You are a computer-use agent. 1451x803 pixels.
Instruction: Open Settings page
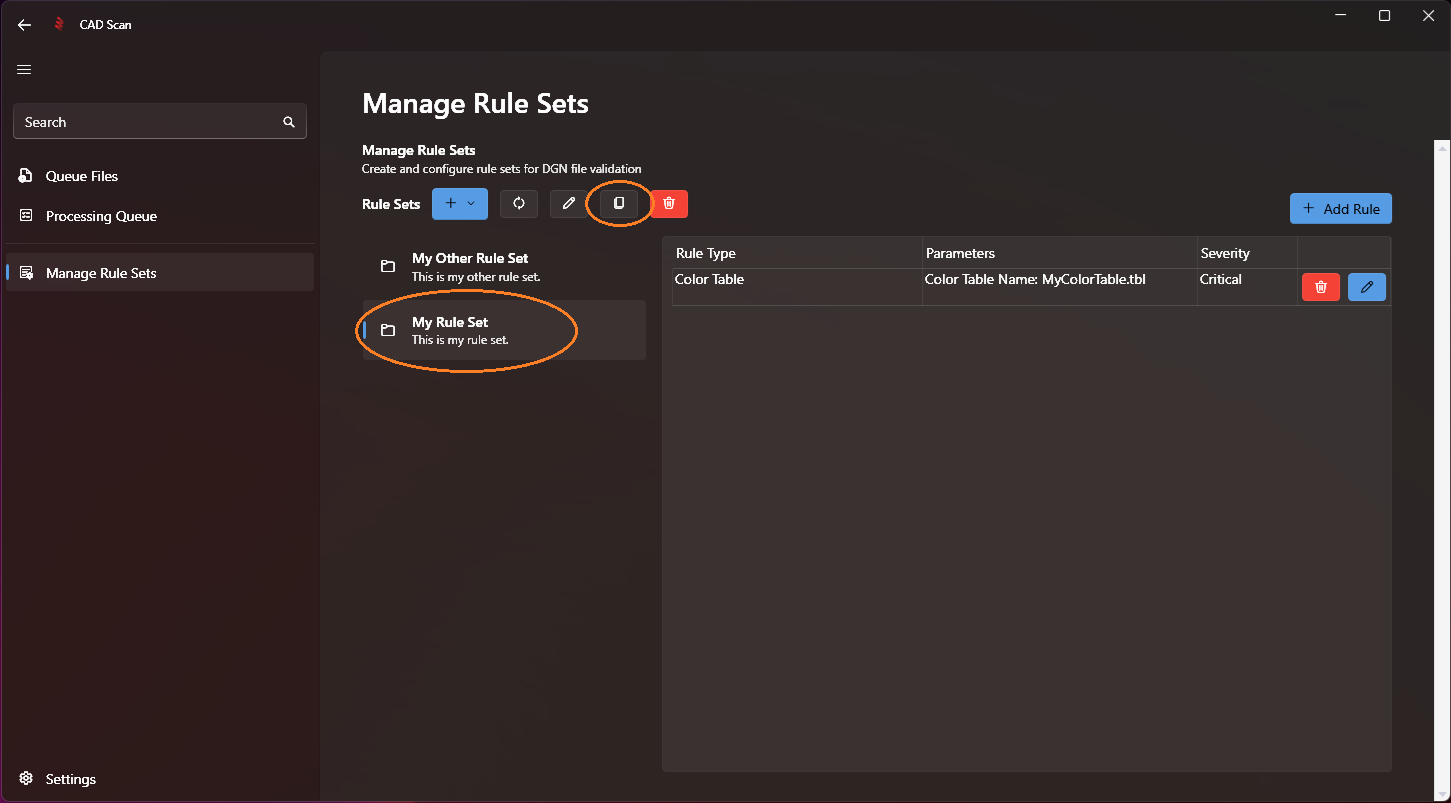(x=70, y=779)
